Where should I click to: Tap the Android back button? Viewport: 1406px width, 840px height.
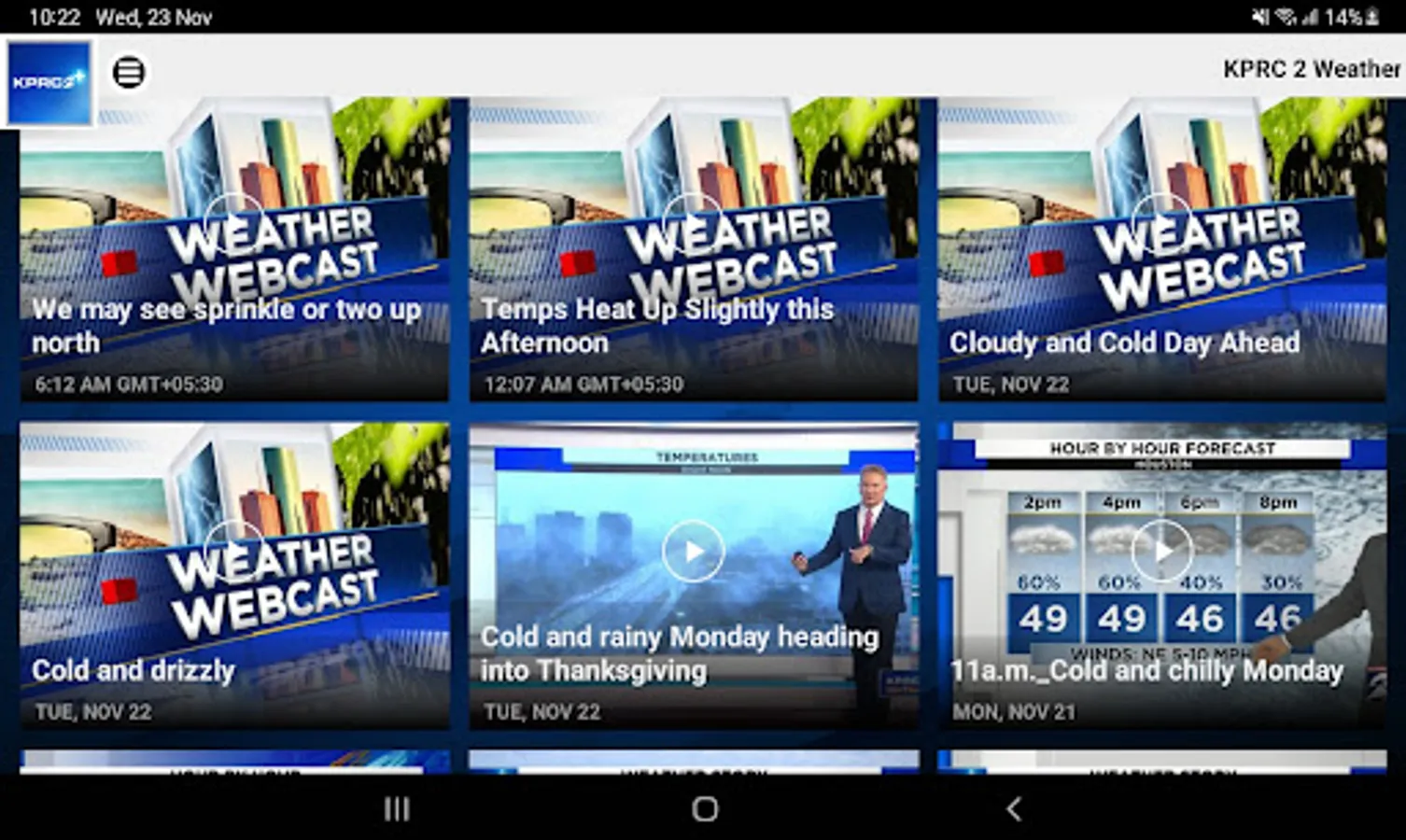click(1014, 809)
